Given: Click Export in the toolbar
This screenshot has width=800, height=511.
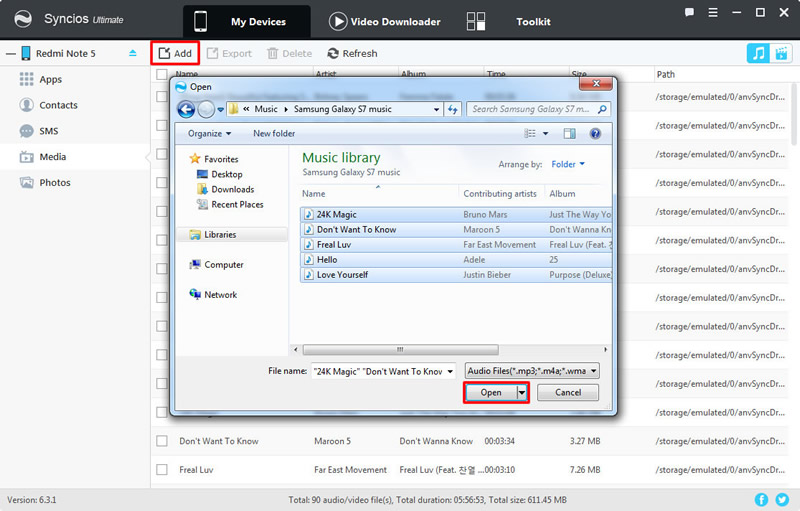Looking at the screenshot, I should point(229,53).
